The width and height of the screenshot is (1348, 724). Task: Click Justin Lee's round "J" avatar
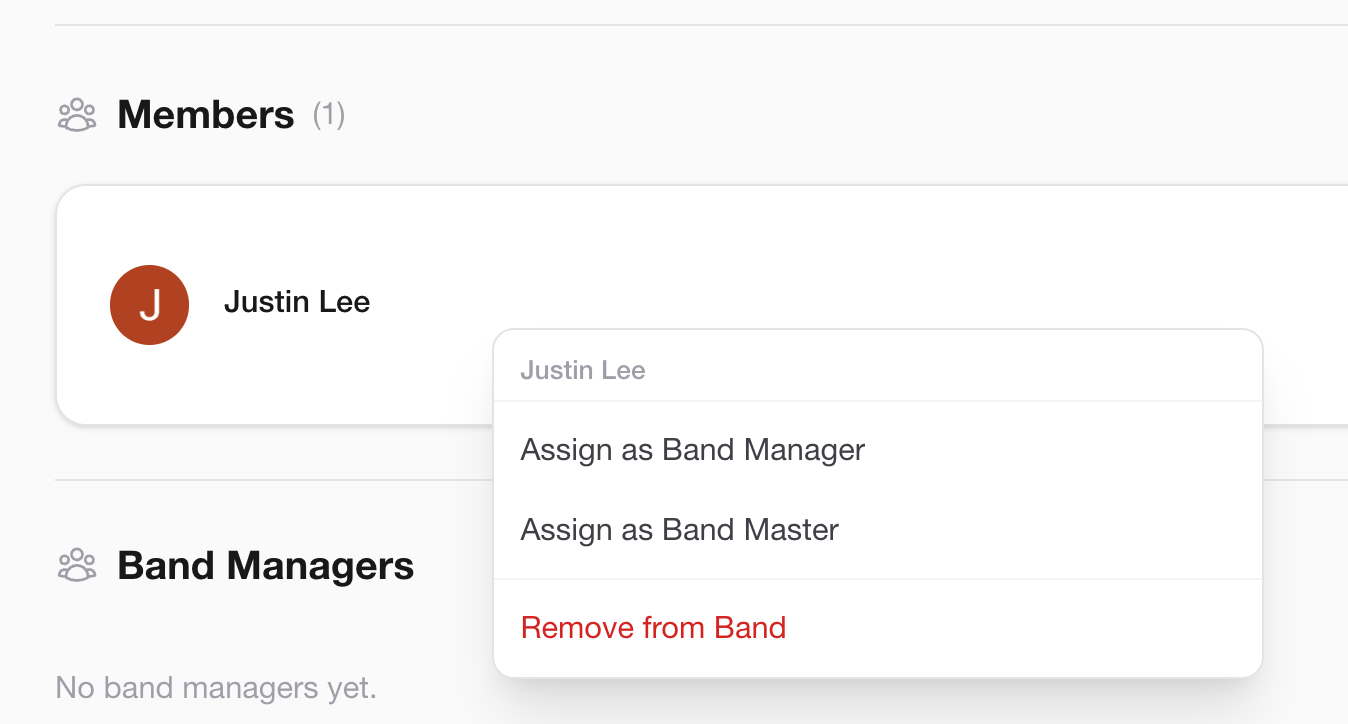tap(150, 305)
